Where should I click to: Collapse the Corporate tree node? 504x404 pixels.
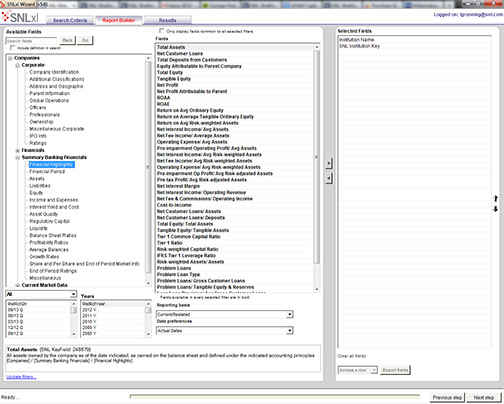pyautogui.click(x=17, y=65)
